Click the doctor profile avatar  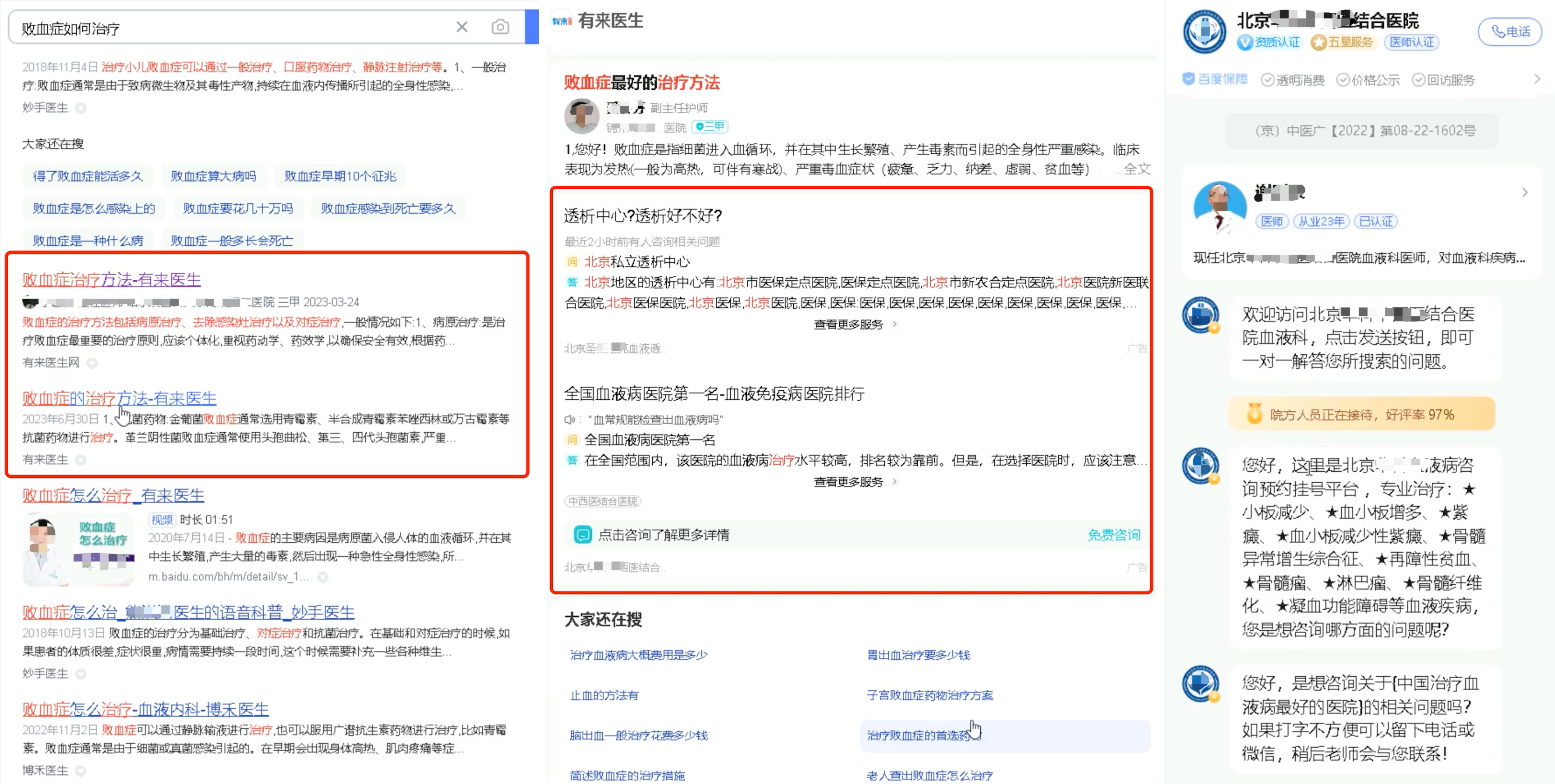(1220, 208)
